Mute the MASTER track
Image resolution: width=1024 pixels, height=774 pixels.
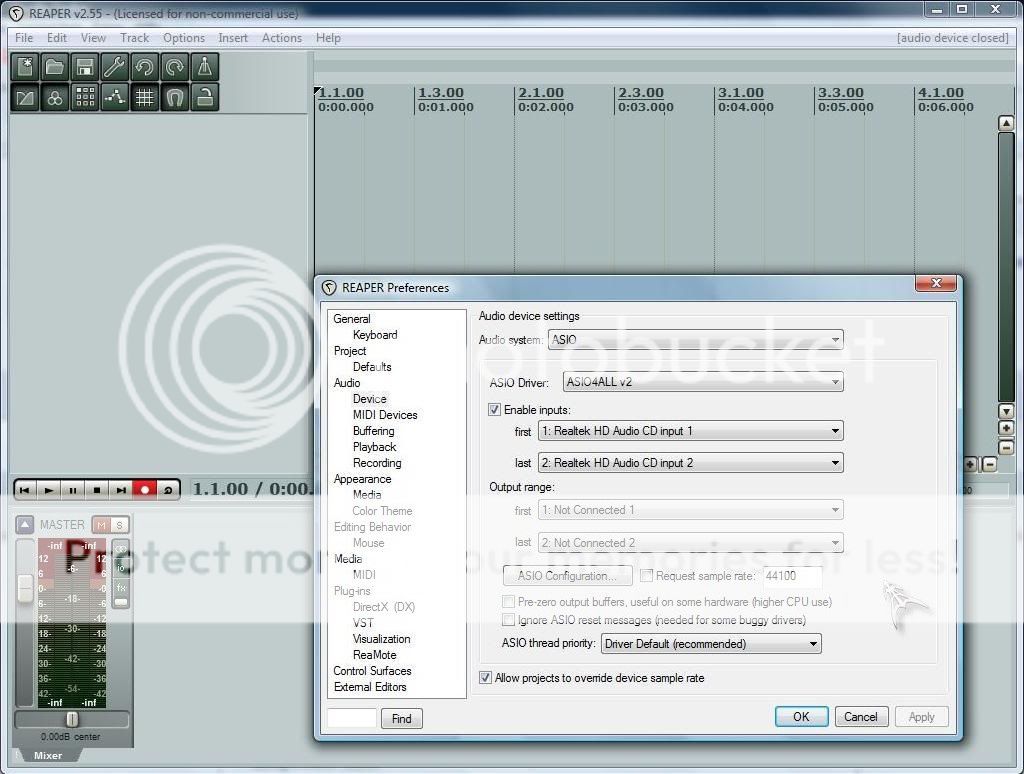coord(101,525)
